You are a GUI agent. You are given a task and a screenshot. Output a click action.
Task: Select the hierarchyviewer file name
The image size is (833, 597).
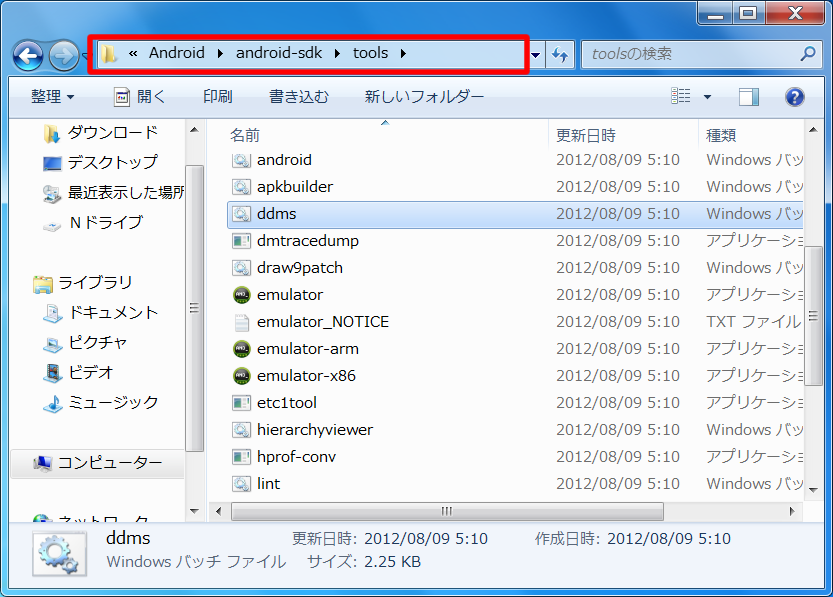(314, 430)
